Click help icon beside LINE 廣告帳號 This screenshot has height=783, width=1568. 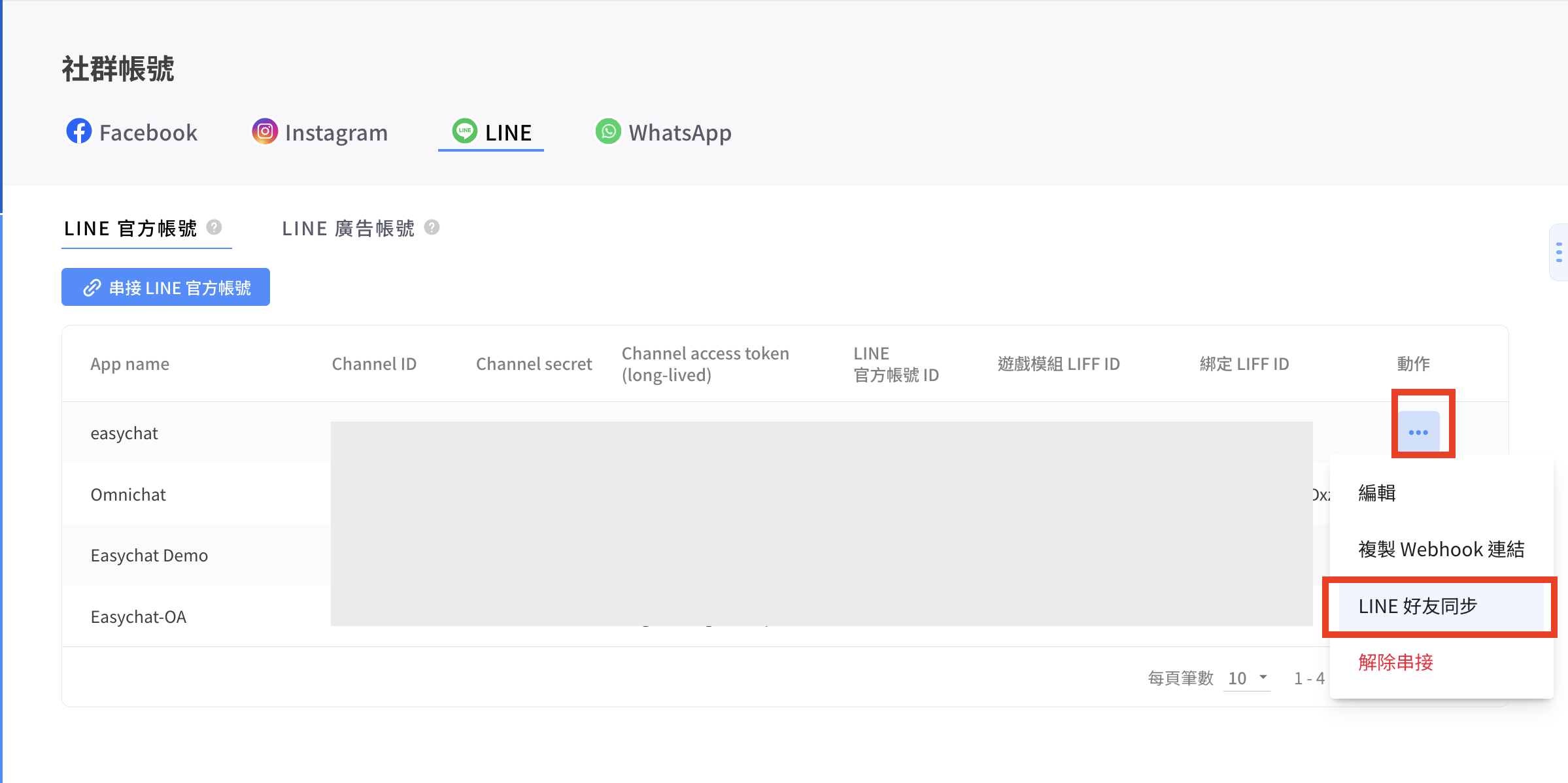coord(432,227)
